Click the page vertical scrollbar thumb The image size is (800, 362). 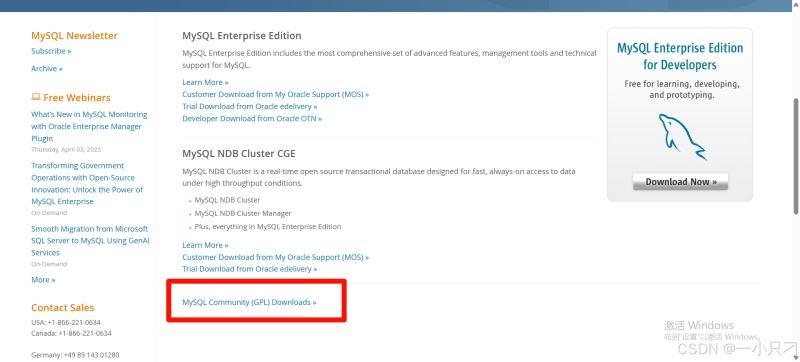click(x=796, y=156)
